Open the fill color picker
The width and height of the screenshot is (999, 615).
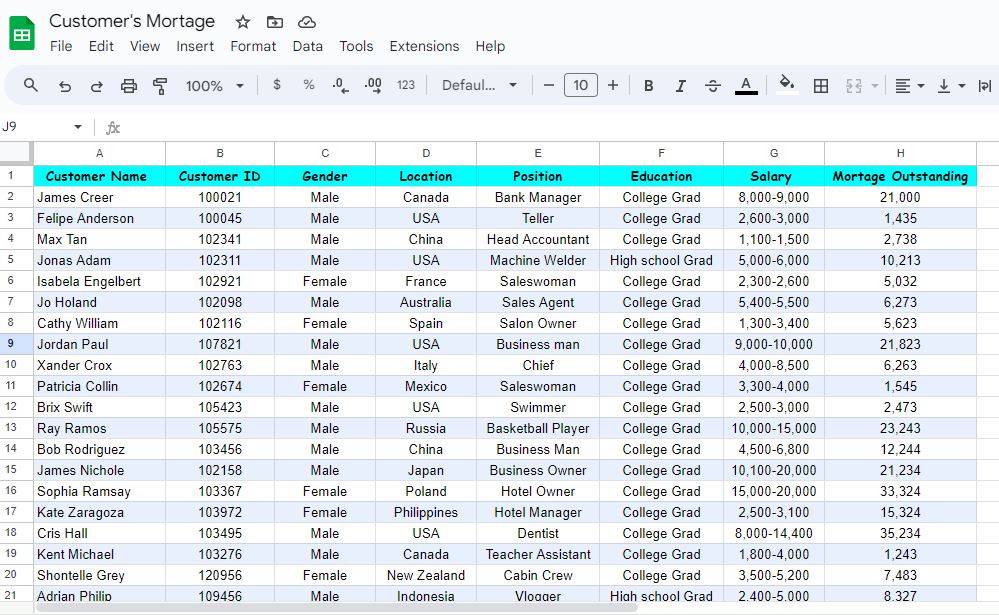(787, 84)
